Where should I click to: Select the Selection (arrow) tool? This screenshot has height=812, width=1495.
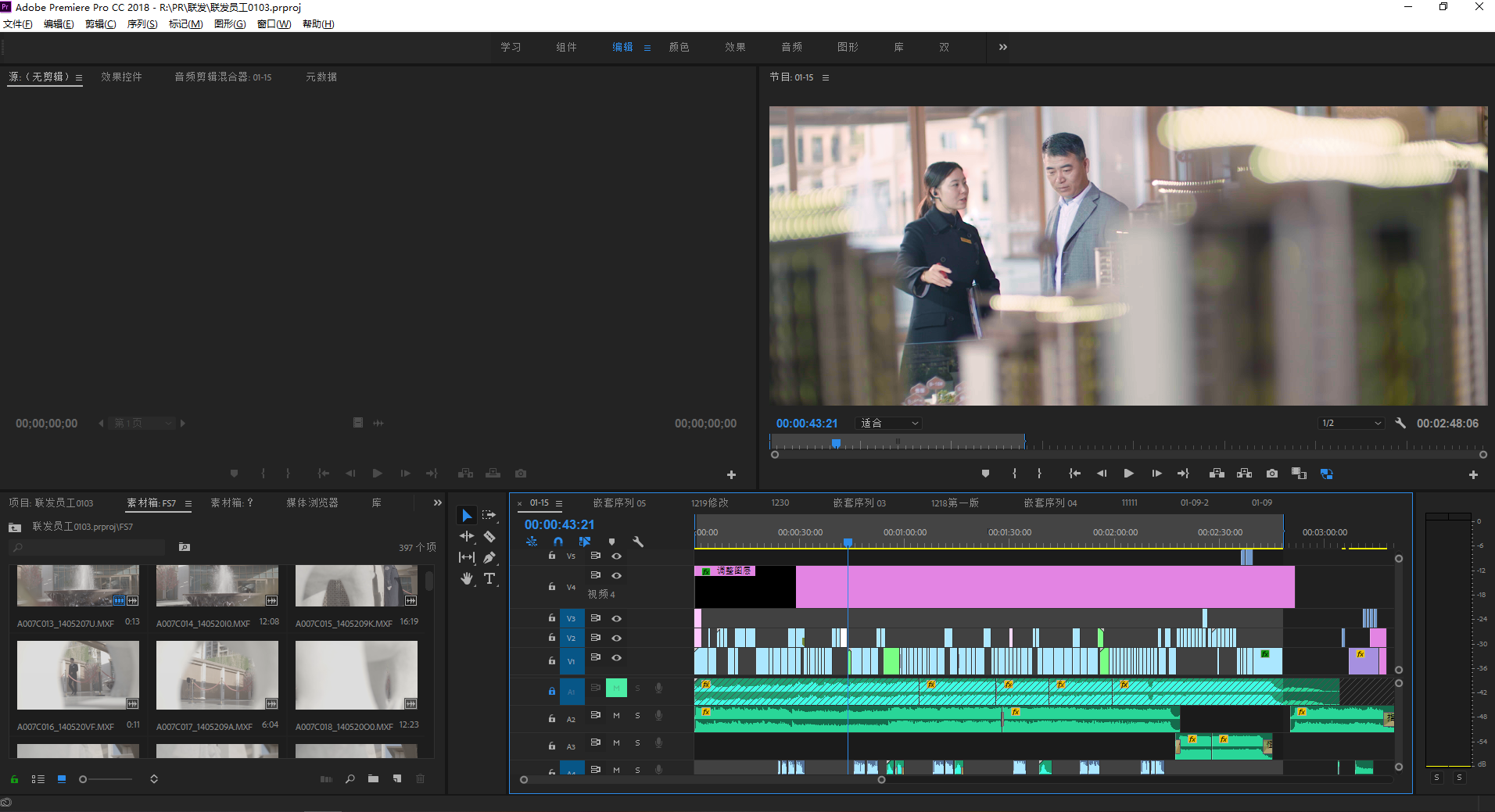point(467,515)
